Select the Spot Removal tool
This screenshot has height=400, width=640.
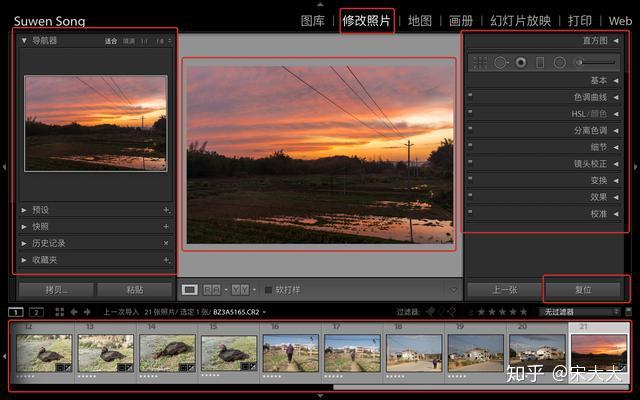(500, 62)
